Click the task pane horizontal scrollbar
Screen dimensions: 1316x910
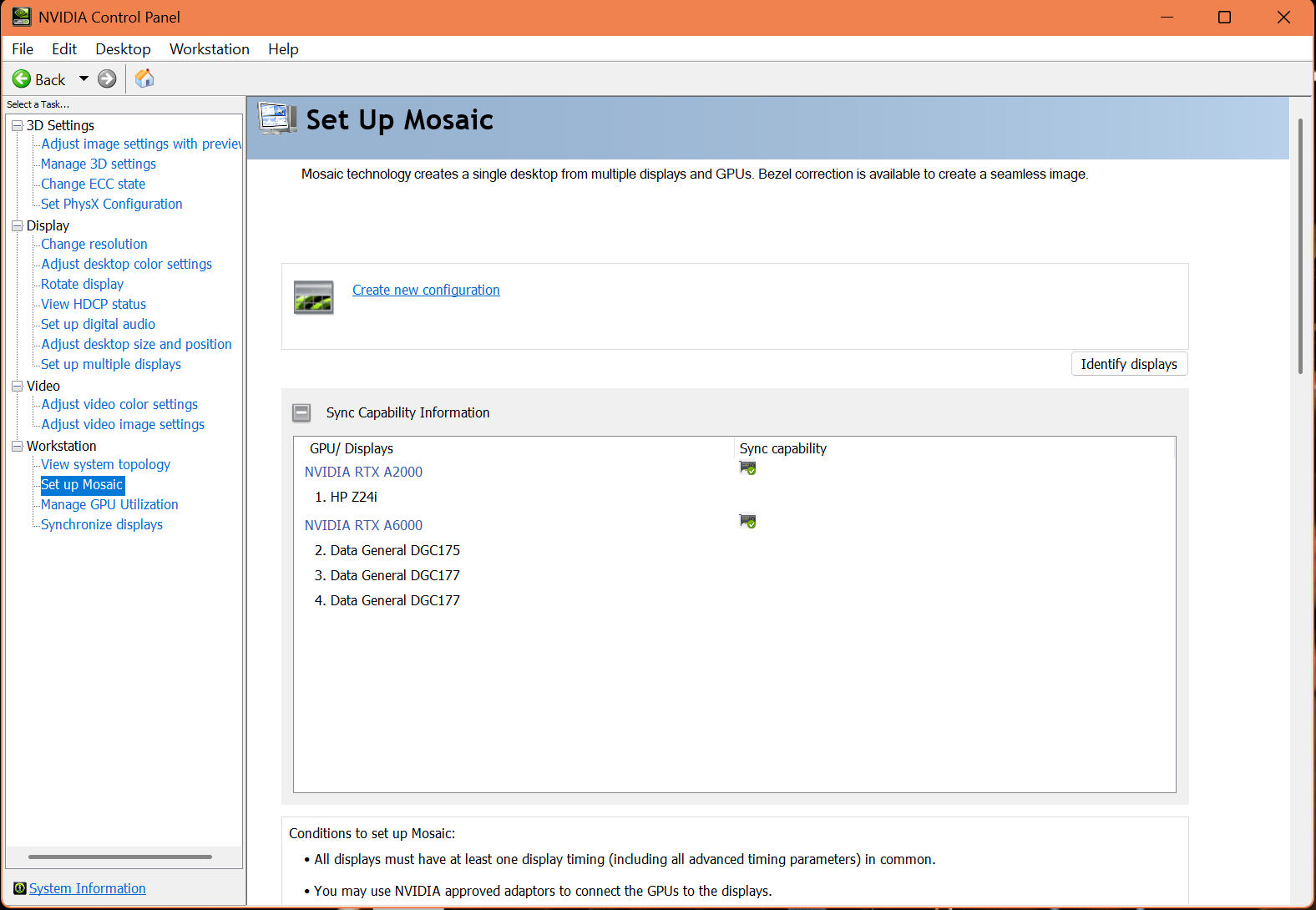pos(119,857)
